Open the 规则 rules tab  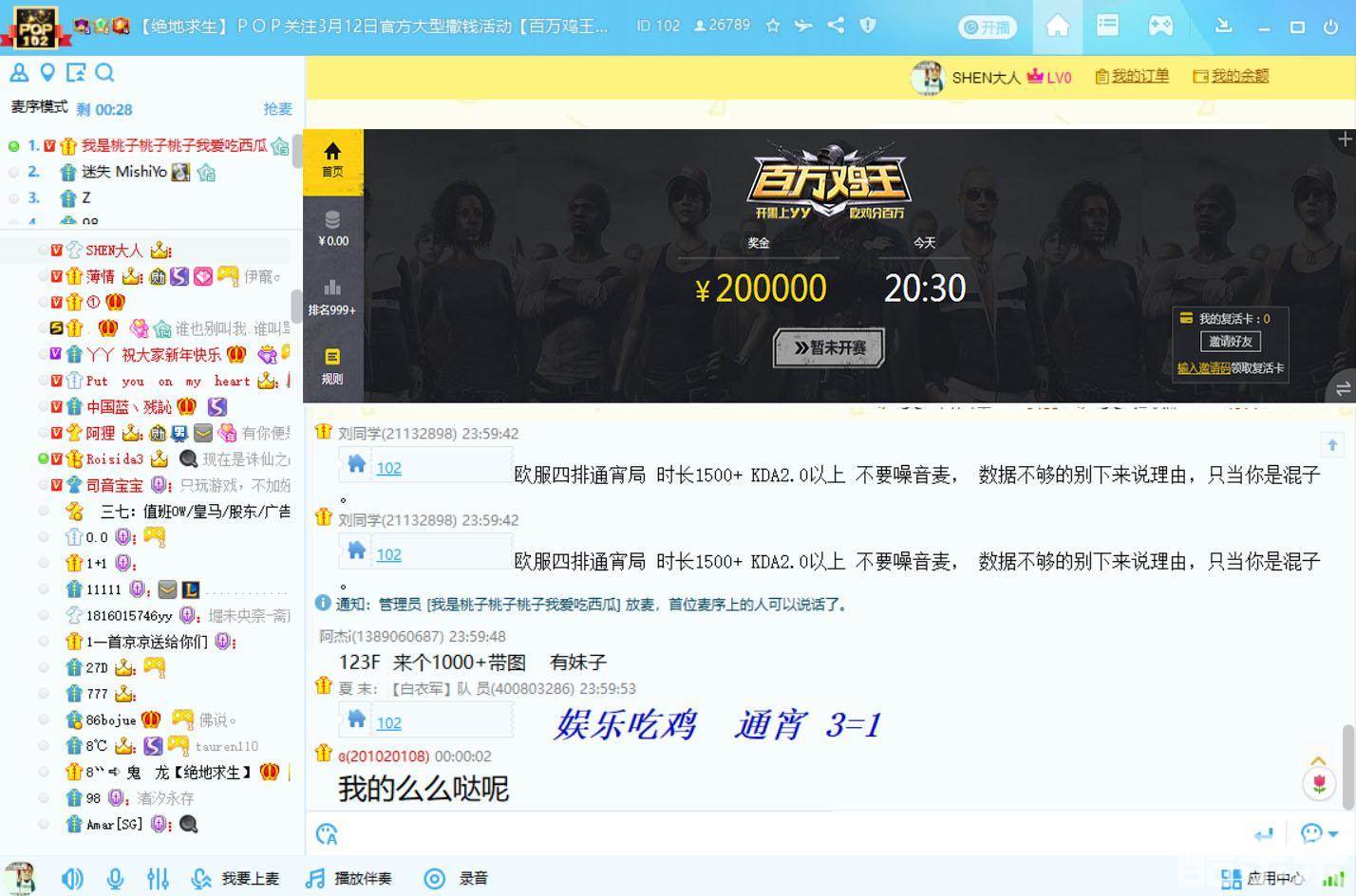coord(332,365)
